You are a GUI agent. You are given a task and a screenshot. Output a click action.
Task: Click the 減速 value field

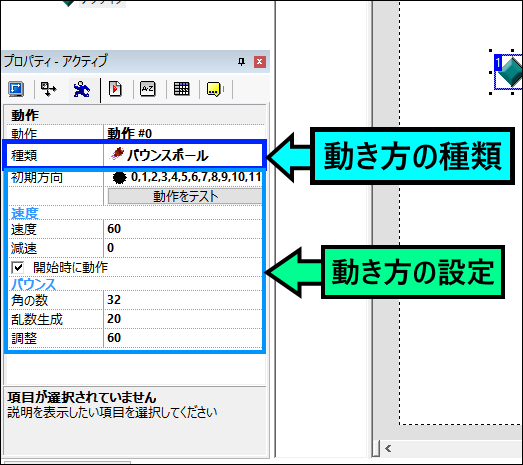(183, 248)
